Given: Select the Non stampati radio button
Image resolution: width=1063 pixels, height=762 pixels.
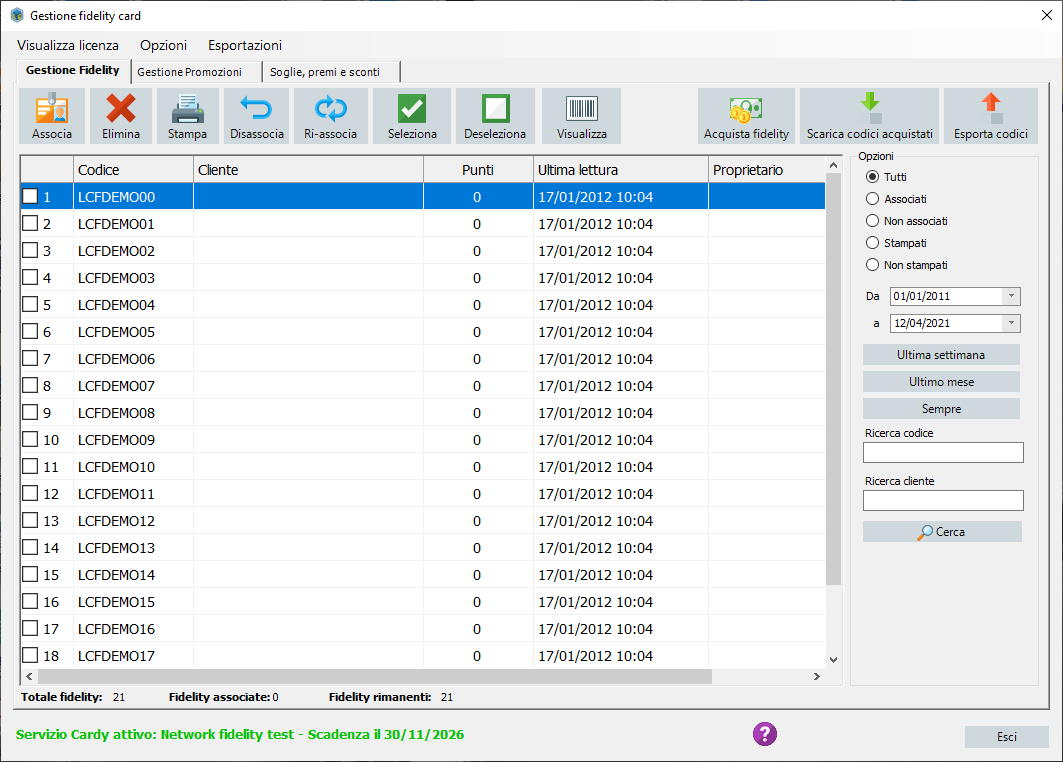Looking at the screenshot, I should click(873, 265).
